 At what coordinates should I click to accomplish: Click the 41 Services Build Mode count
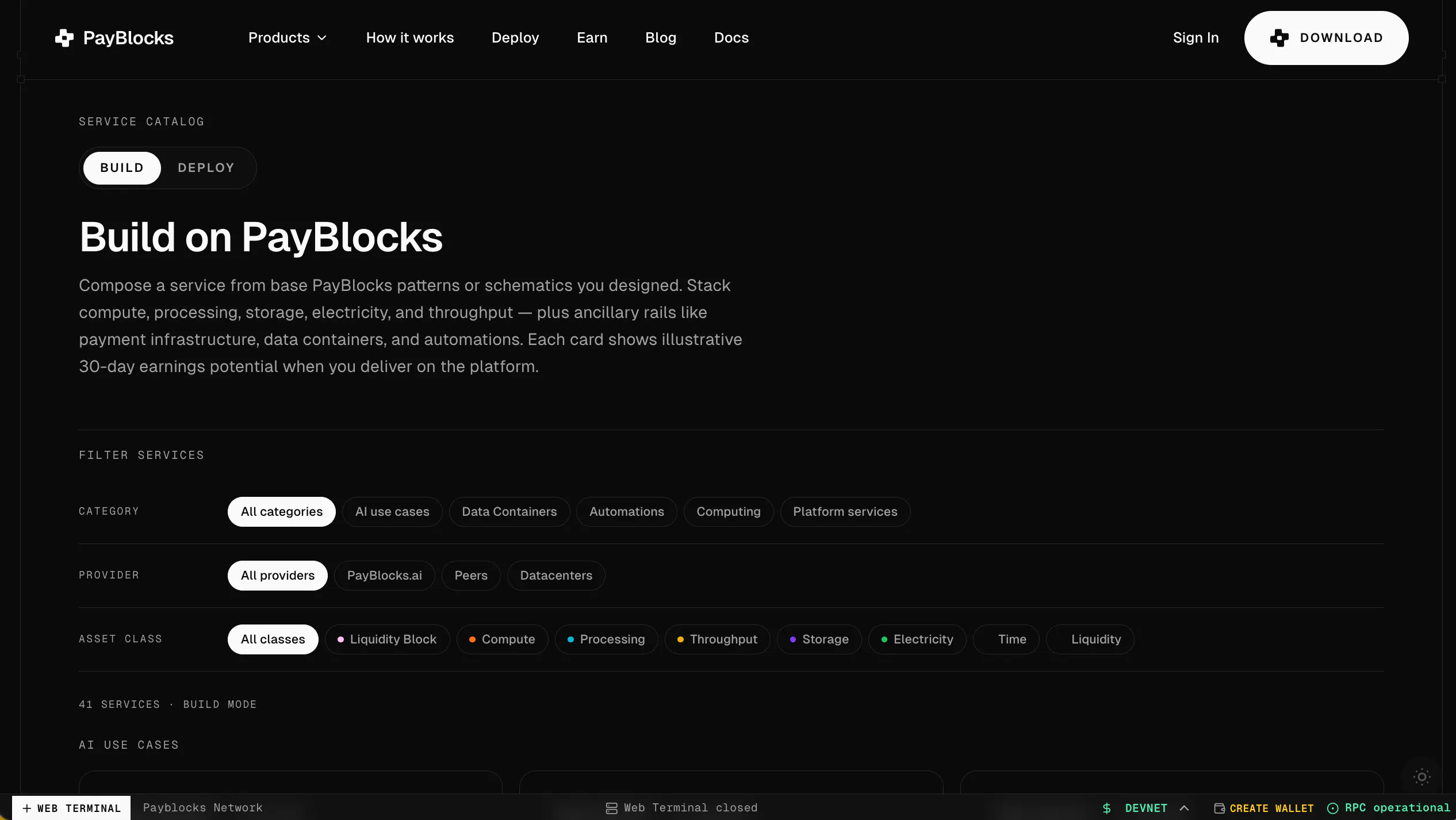coord(168,704)
